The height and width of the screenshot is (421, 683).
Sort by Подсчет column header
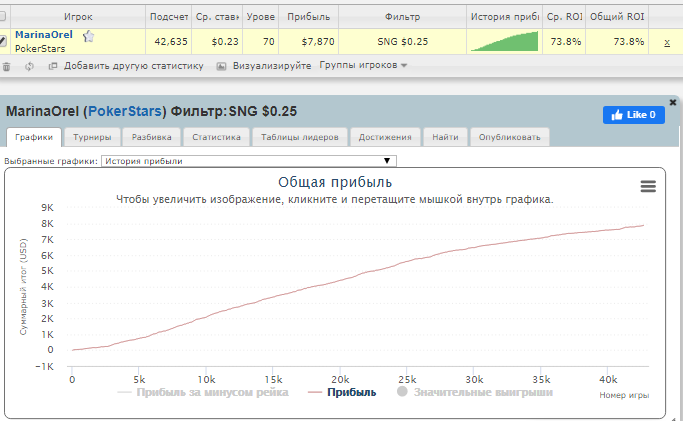(169, 17)
